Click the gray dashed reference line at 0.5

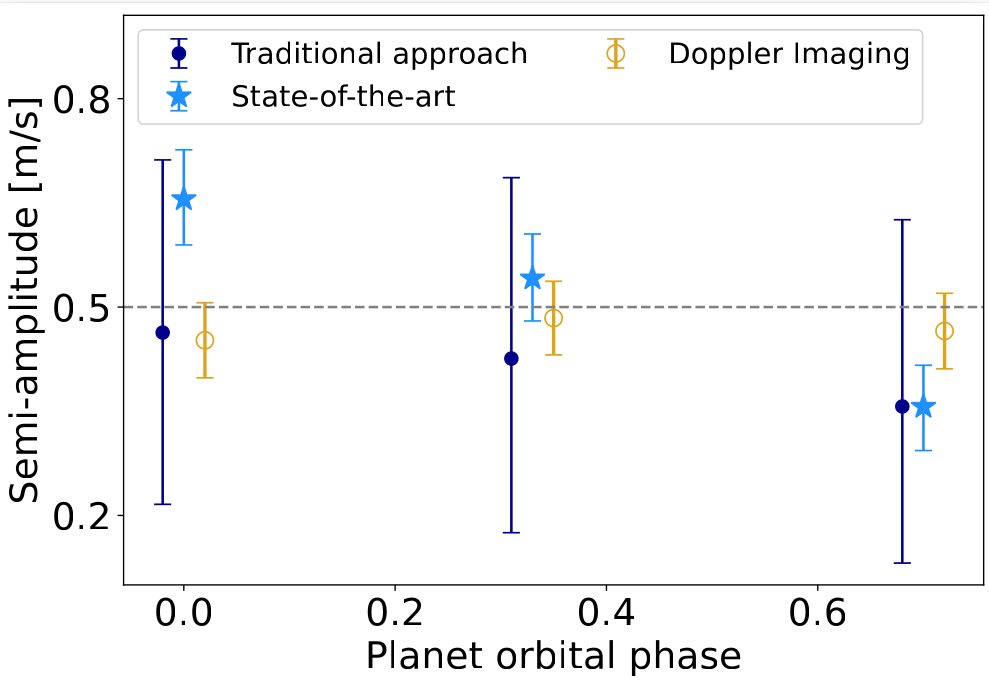point(700,307)
